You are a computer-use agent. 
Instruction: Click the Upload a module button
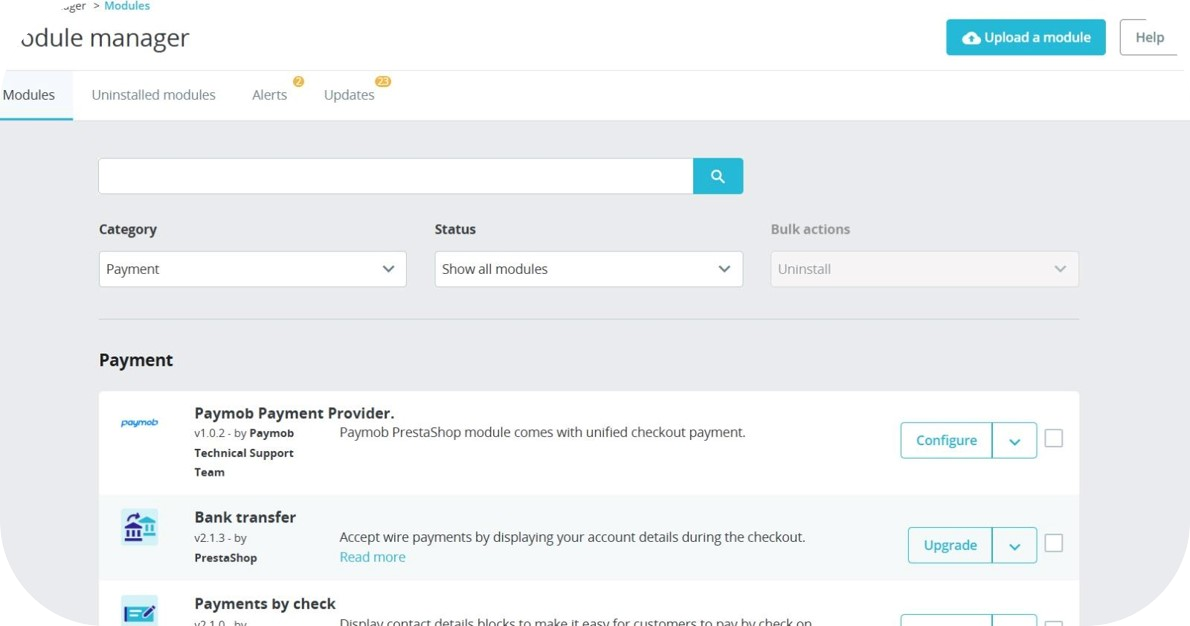pyautogui.click(x=1026, y=37)
